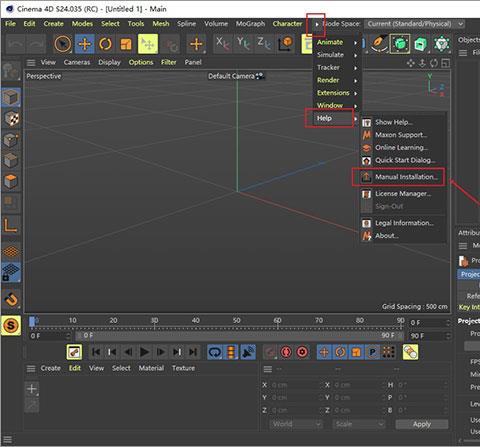Choose Manual Installation from Help menu
The image size is (480, 447).
[x=403, y=177]
